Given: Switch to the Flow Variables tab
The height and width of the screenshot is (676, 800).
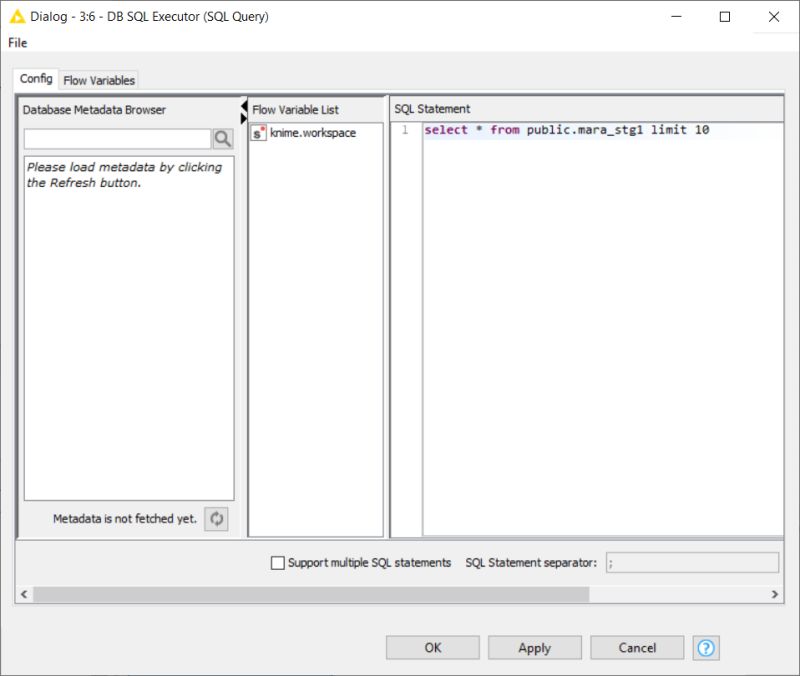Looking at the screenshot, I should [98, 79].
